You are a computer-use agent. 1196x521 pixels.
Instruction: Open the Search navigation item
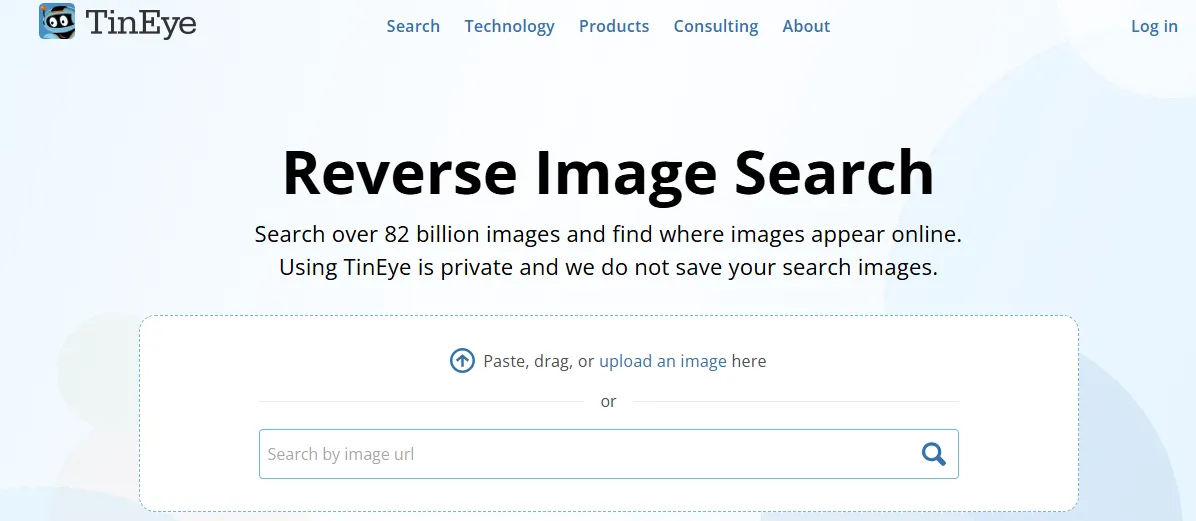pos(413,26)
